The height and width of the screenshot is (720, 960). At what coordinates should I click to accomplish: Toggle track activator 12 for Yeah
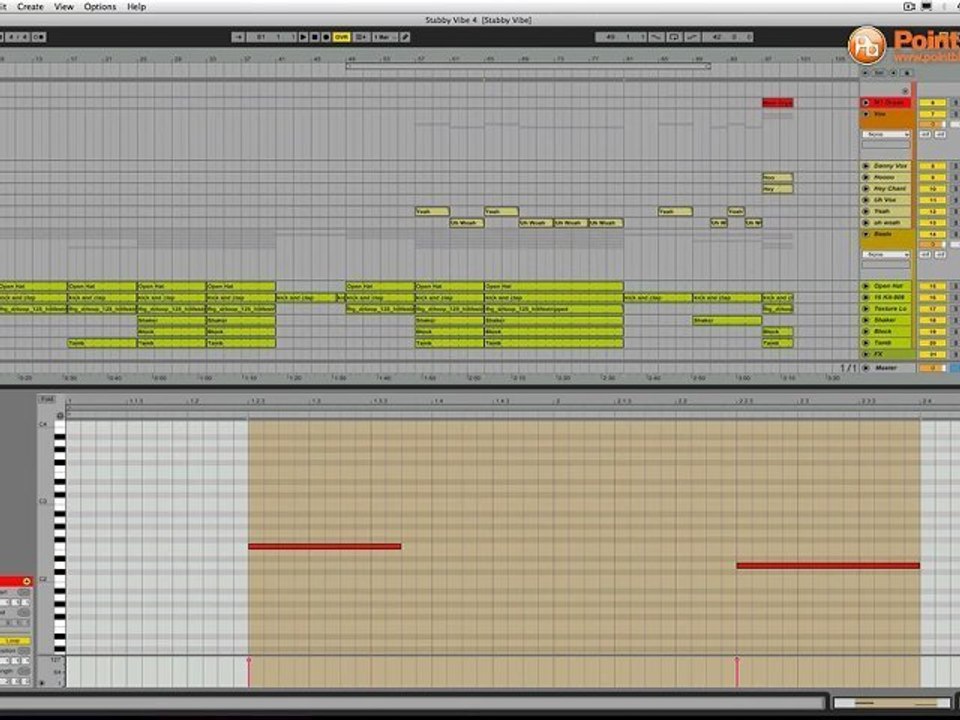click(932, 211)
